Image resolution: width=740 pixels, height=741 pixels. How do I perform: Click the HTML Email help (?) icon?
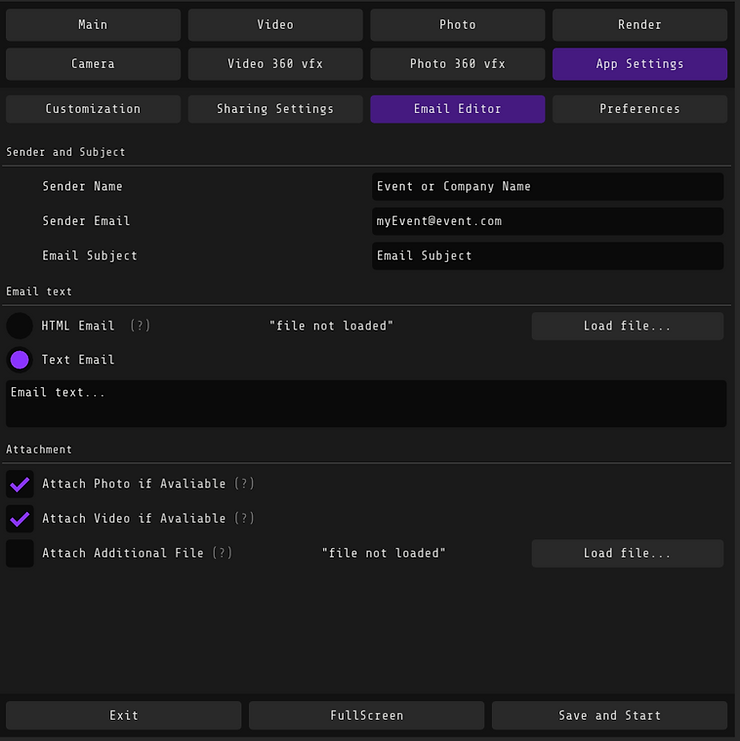pyautogui.click(x=140, y=326)
